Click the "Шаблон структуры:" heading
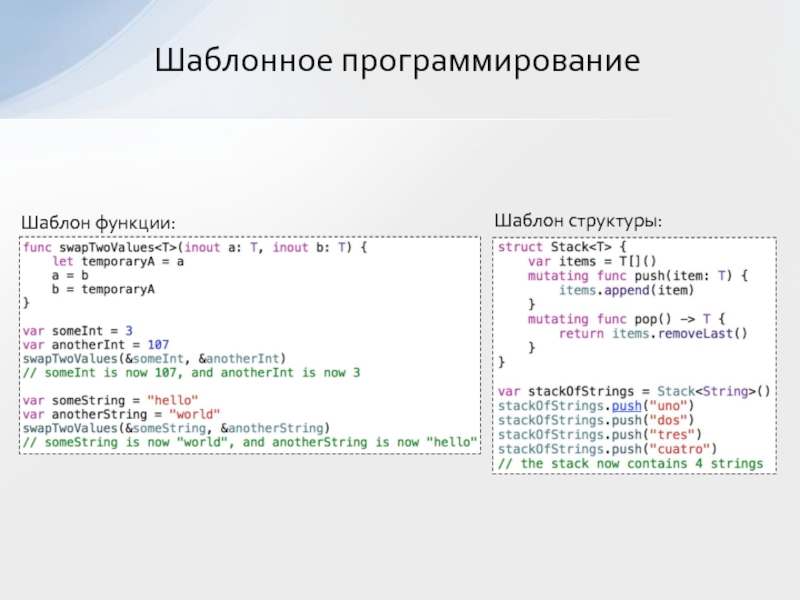 578,221
